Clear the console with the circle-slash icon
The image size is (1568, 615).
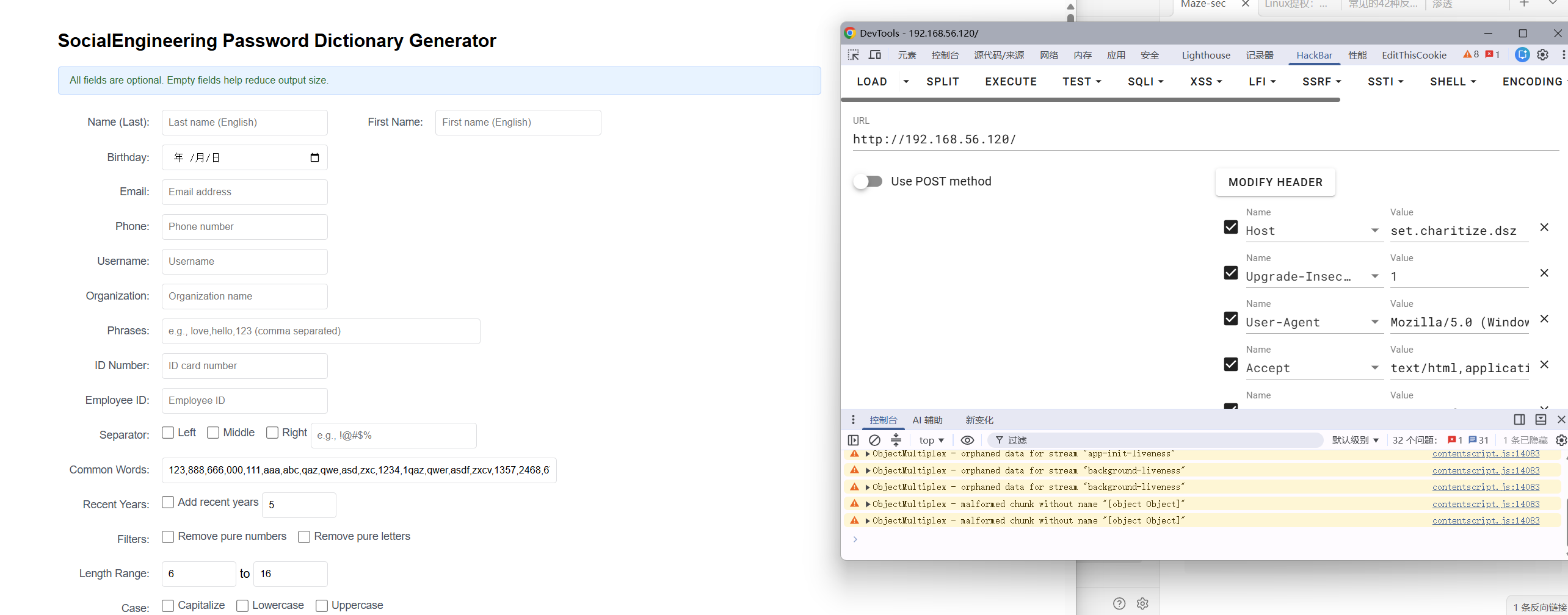[x=874, y=440]
